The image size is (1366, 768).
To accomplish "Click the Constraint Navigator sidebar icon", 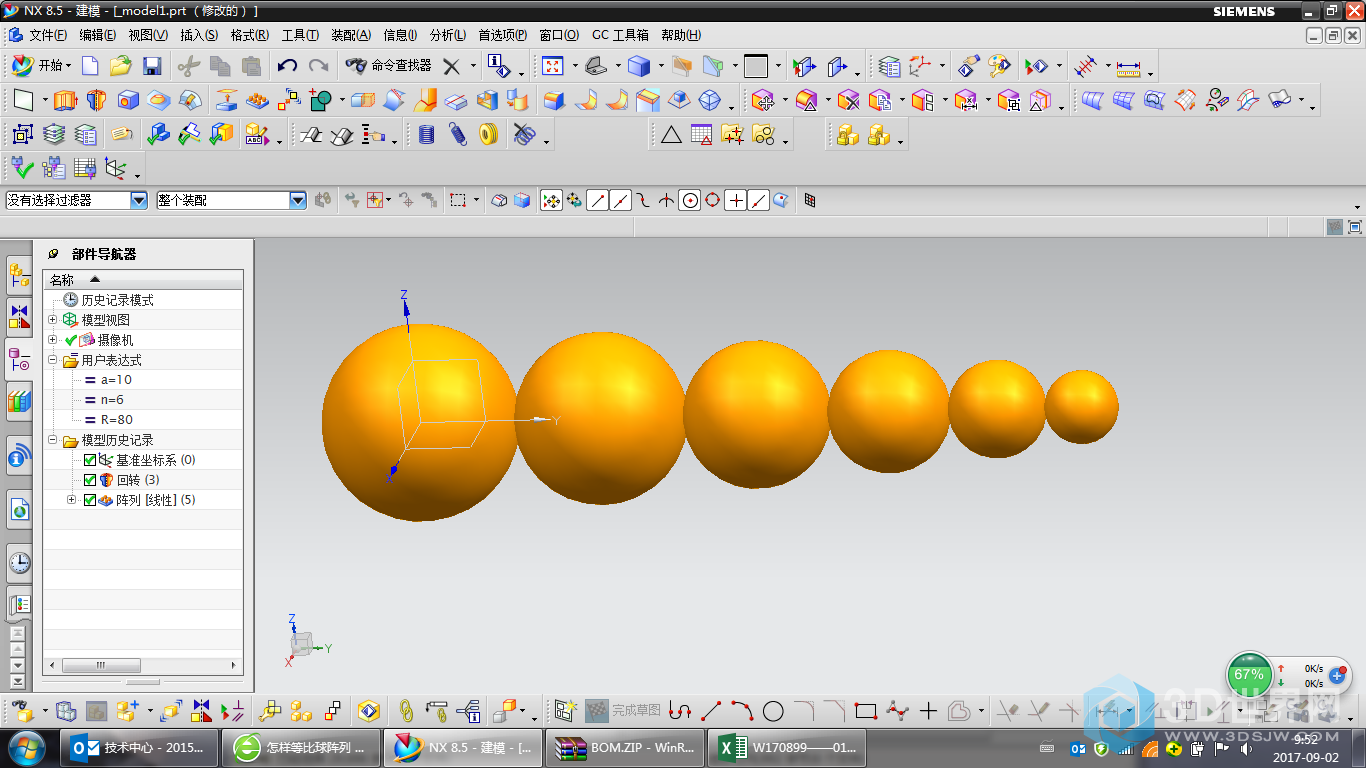I will (x=19, y=318).
